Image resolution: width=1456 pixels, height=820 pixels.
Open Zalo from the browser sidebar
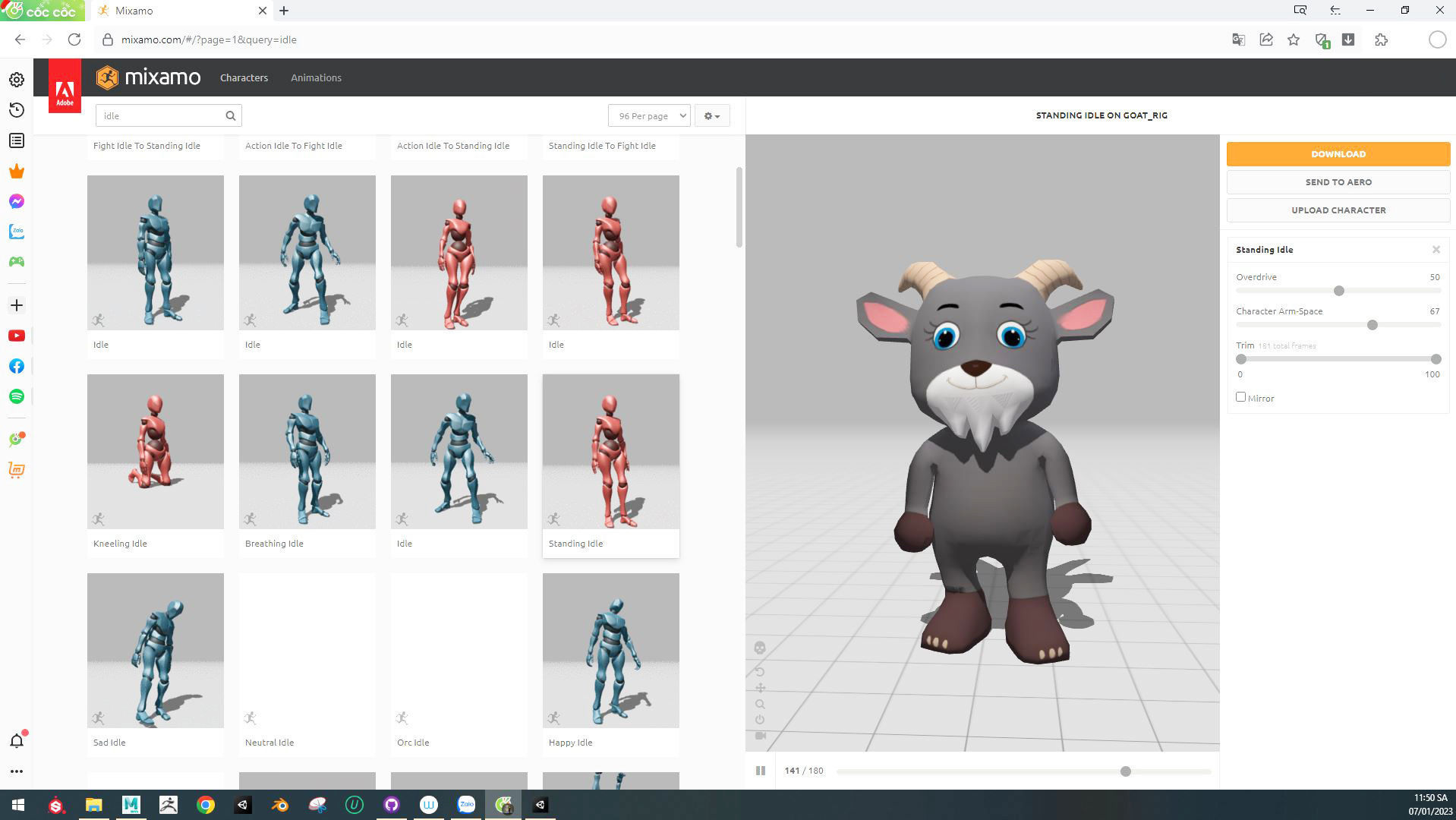click(17, 232)
